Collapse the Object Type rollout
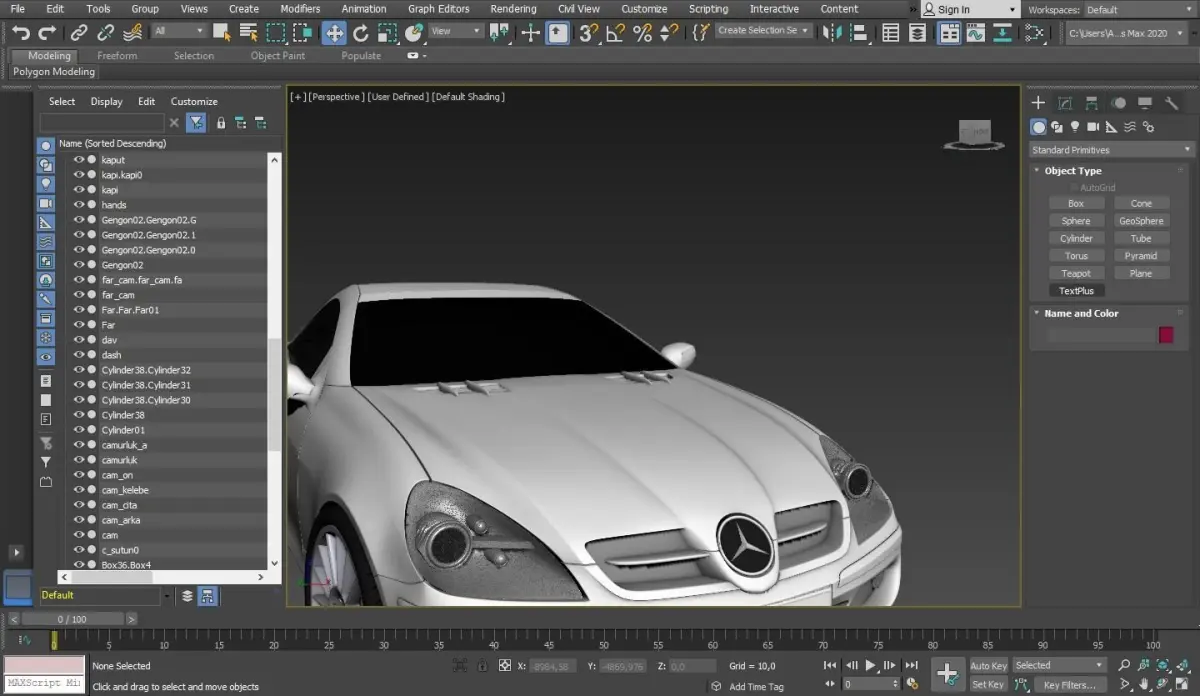Viewport: 1200px width, 696px height. (1073, 171)
